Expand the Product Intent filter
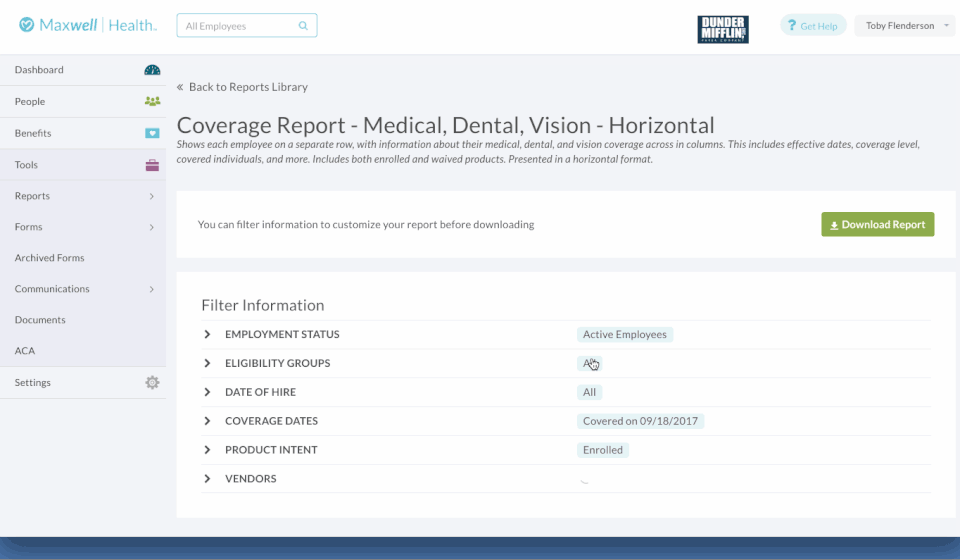The height and width of the screenshot is (560, 960). pos(208,450)
